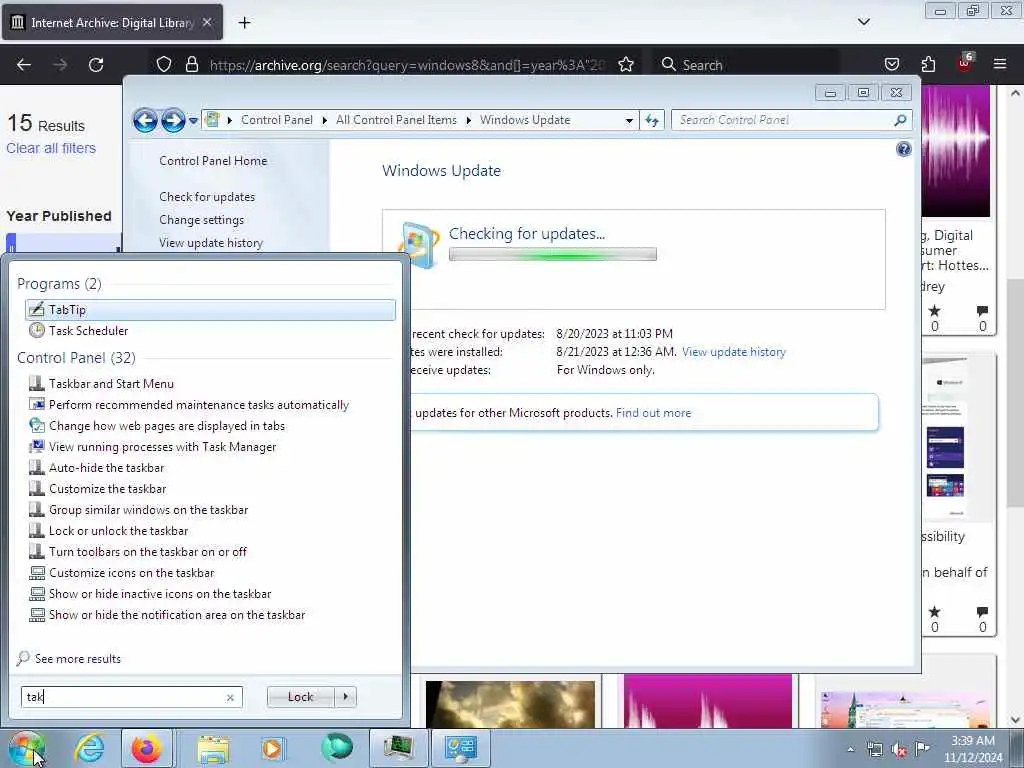Save page to Pocket
The image size is (1024, 768).
coord(891,65)
